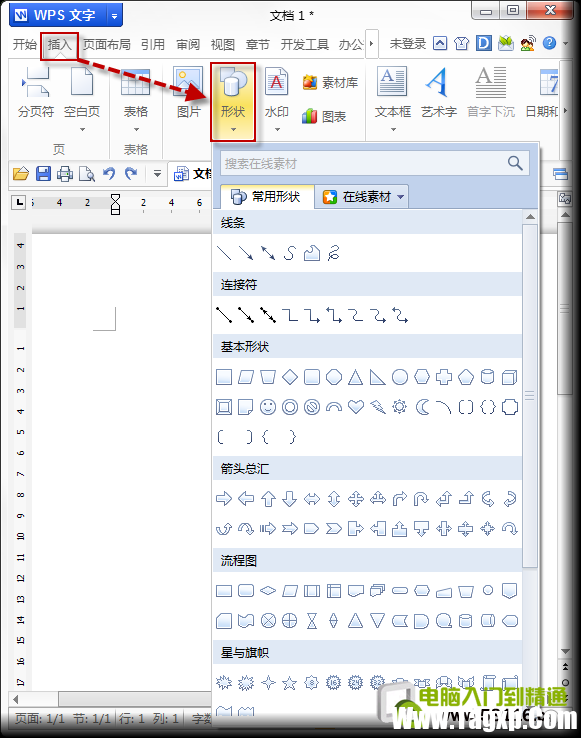Open the 形状 shapes dropdown
Screen dimensions: 581x738
pos(233,101)
